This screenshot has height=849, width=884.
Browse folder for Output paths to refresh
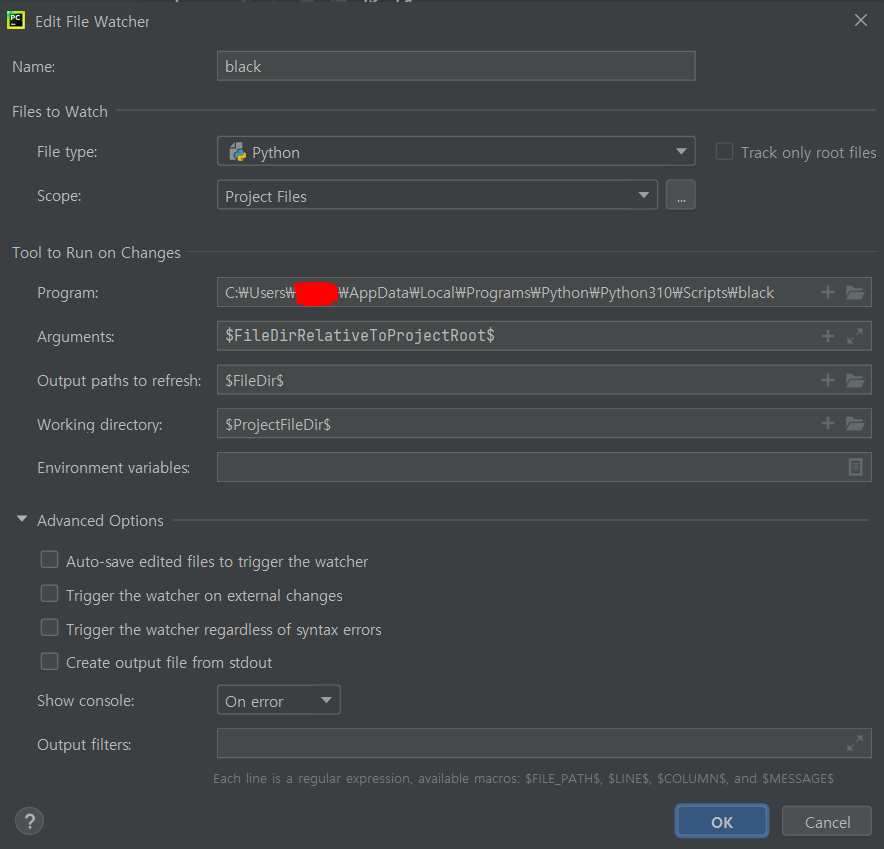(x=855, y=380)
